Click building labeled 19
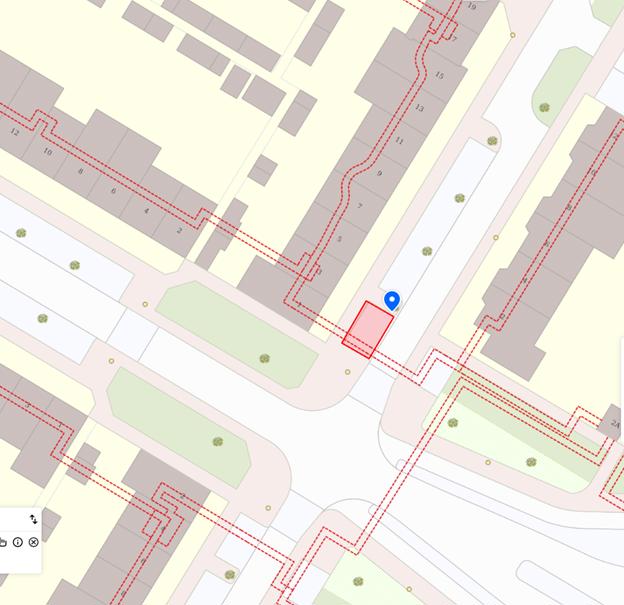624x605 pixels. pos(472,6)
